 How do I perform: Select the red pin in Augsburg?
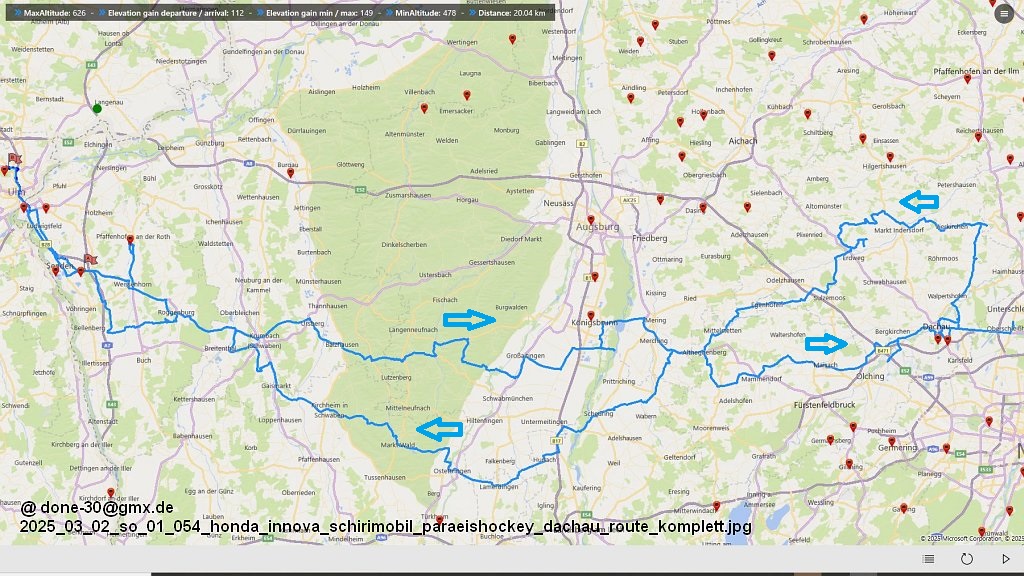[x=591, y=220]
